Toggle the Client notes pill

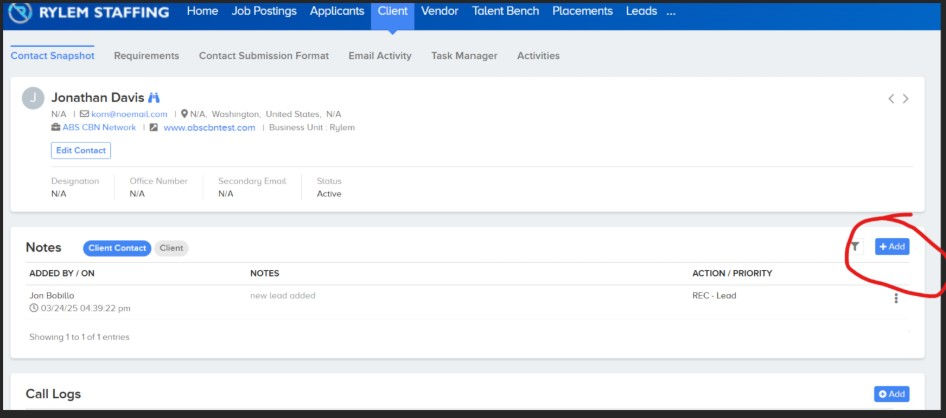[171, 248]
